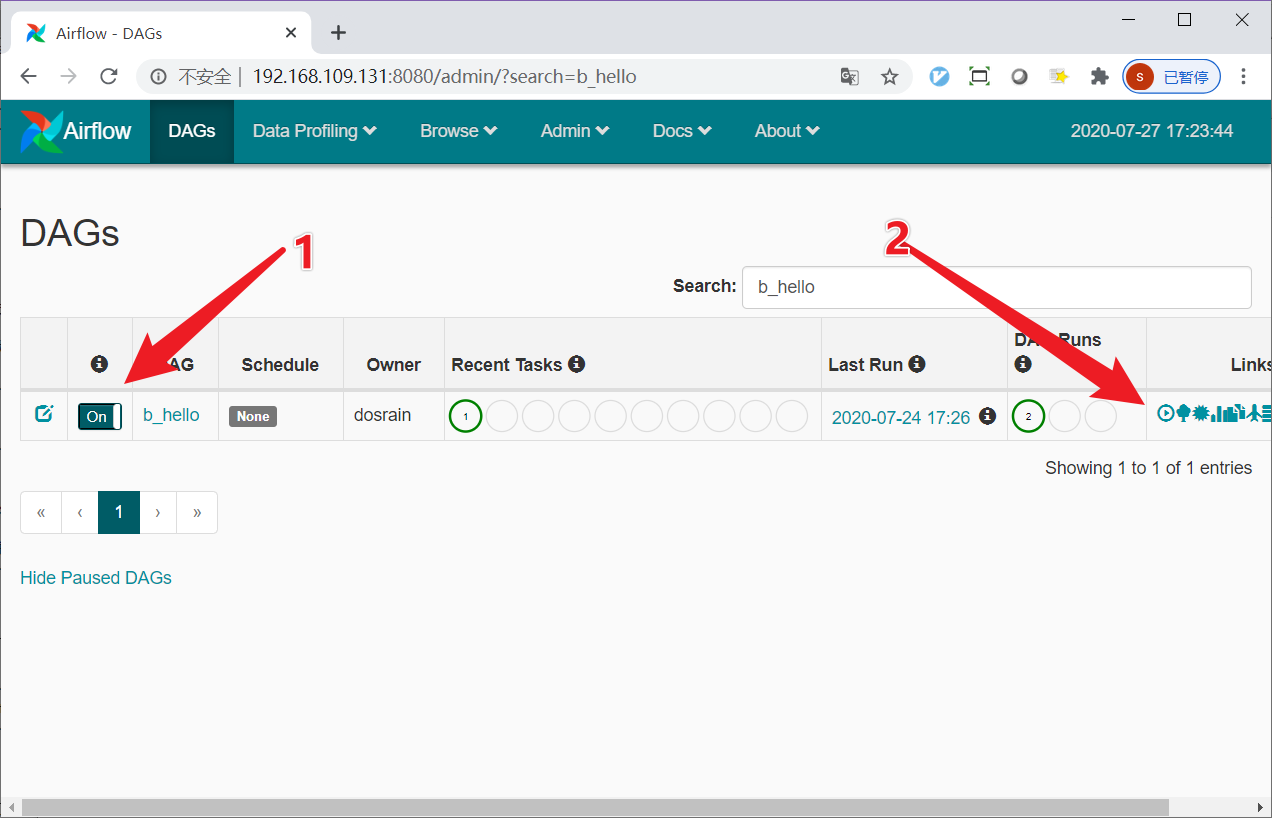Click the Google Translate icon in address bar
Image resolution: width=1272 pixels, height=818 pixels.
pos(849,77)
